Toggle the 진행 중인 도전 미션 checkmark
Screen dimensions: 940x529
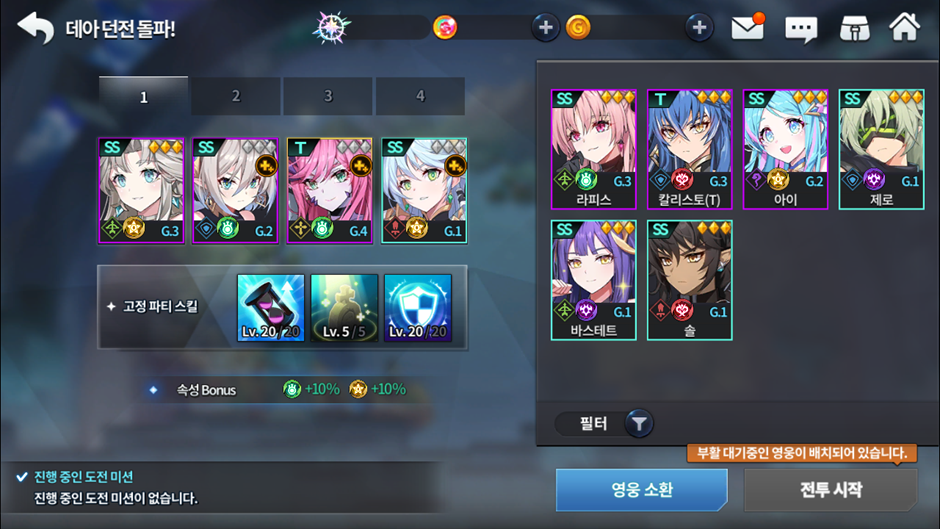[22, 477]
